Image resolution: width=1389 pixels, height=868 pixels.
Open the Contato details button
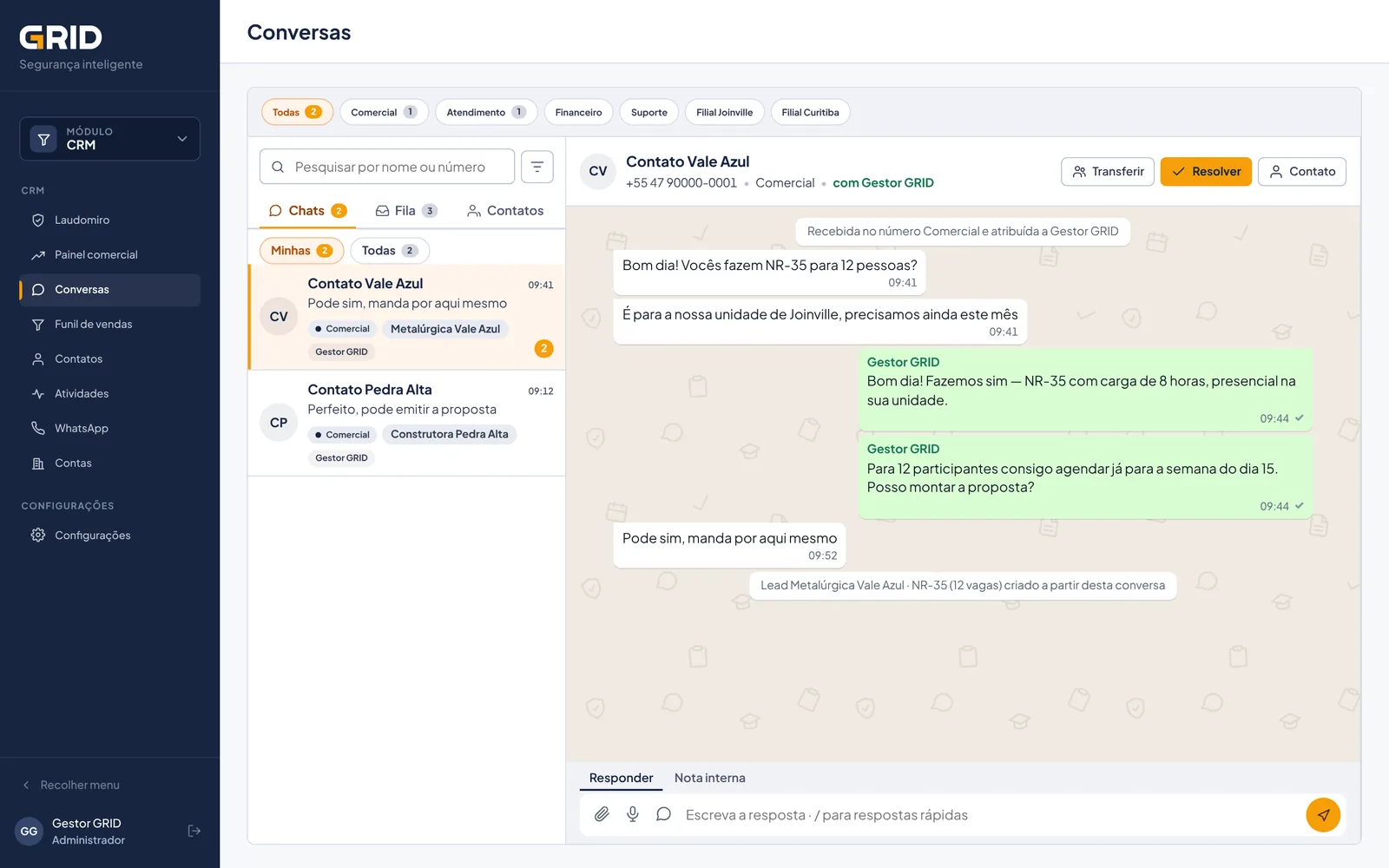click(x=1302, y=172)
